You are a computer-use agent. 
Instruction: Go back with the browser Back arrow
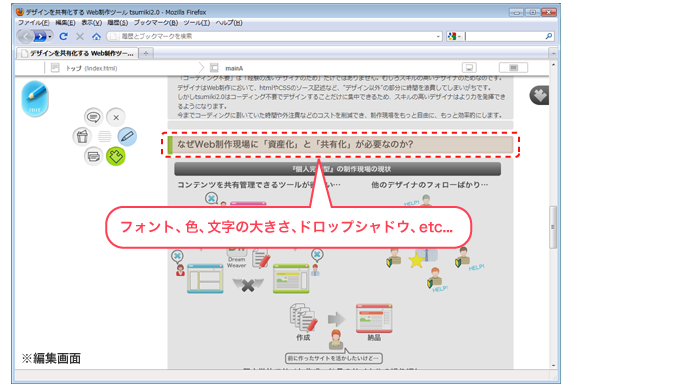pyautogui.click(x=25, y=36)
